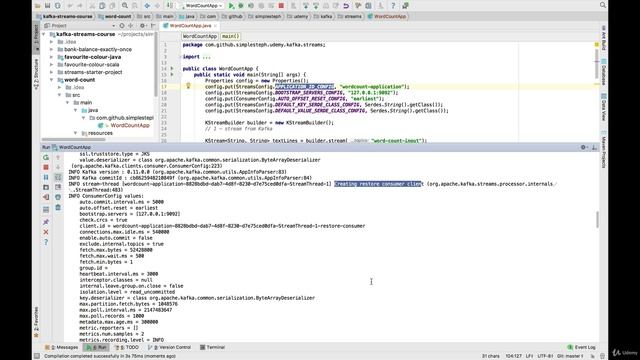Open Run panel help question mark

pyautogui.click(x=46, y=242)
